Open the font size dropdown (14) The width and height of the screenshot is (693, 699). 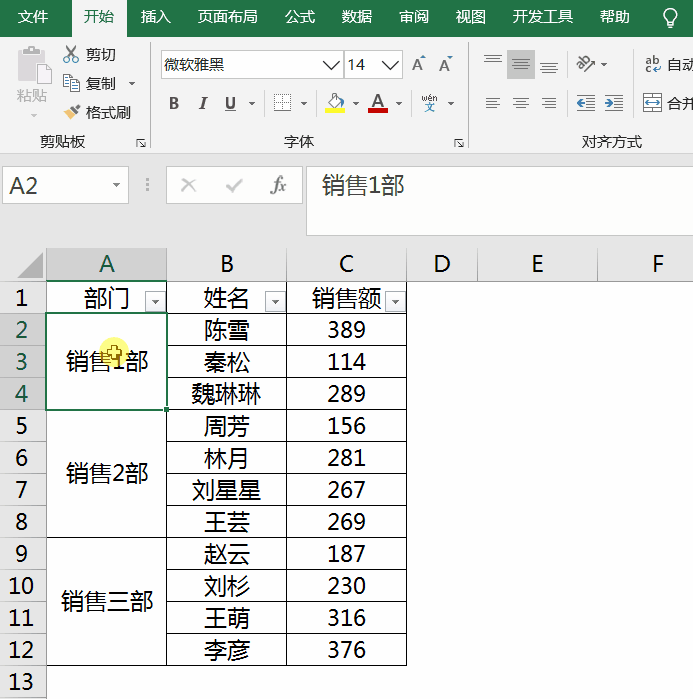tap(390, 65)
